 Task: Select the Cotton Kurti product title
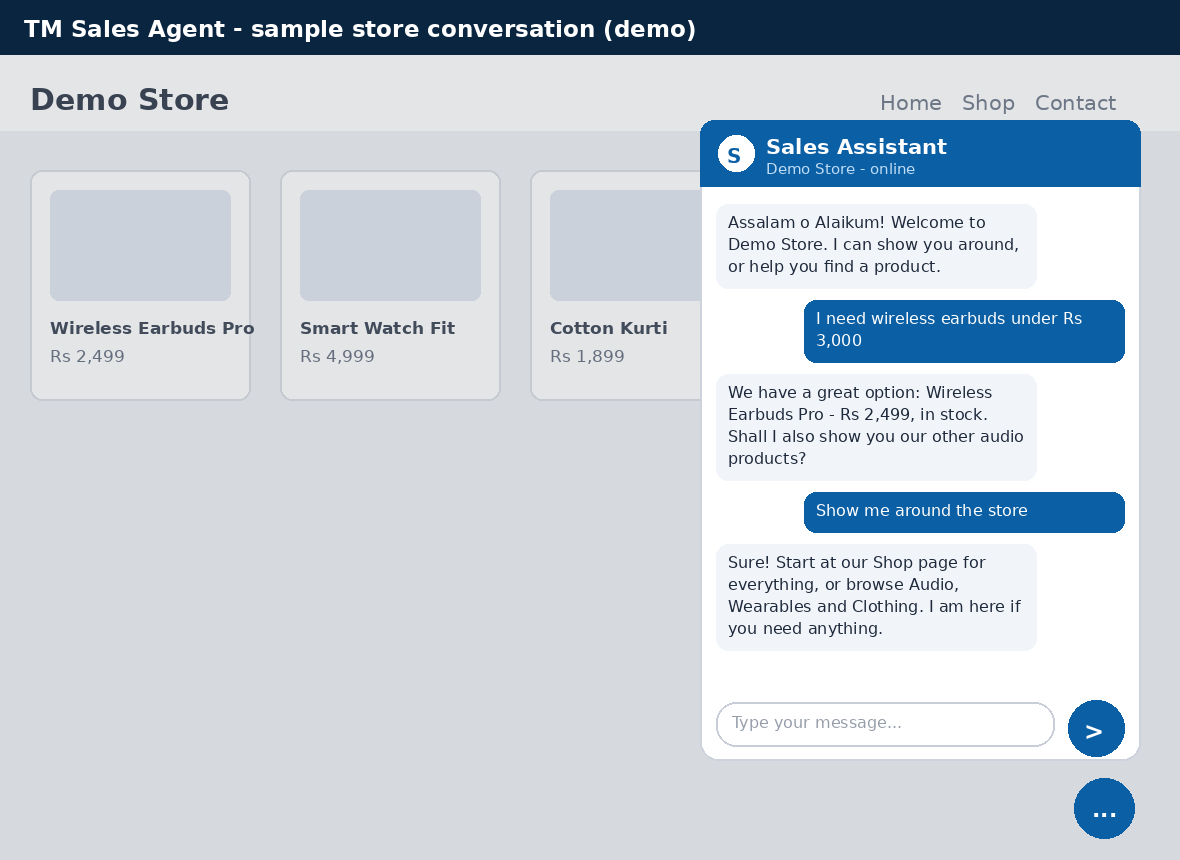[x=608, y=328]
